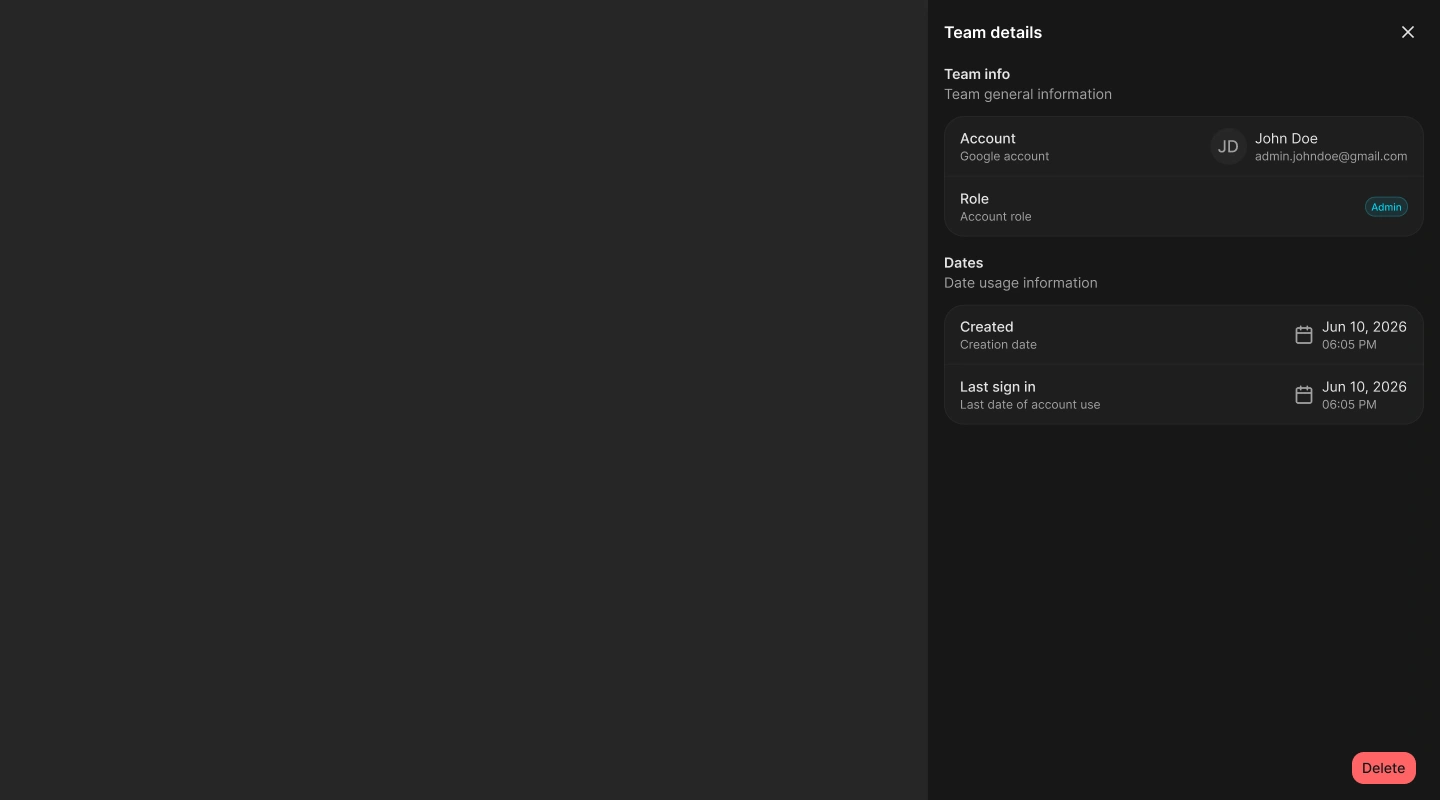Click the Team details heading
The height and width of the screenshot is (800, 1440).
(x=993, y=32)
